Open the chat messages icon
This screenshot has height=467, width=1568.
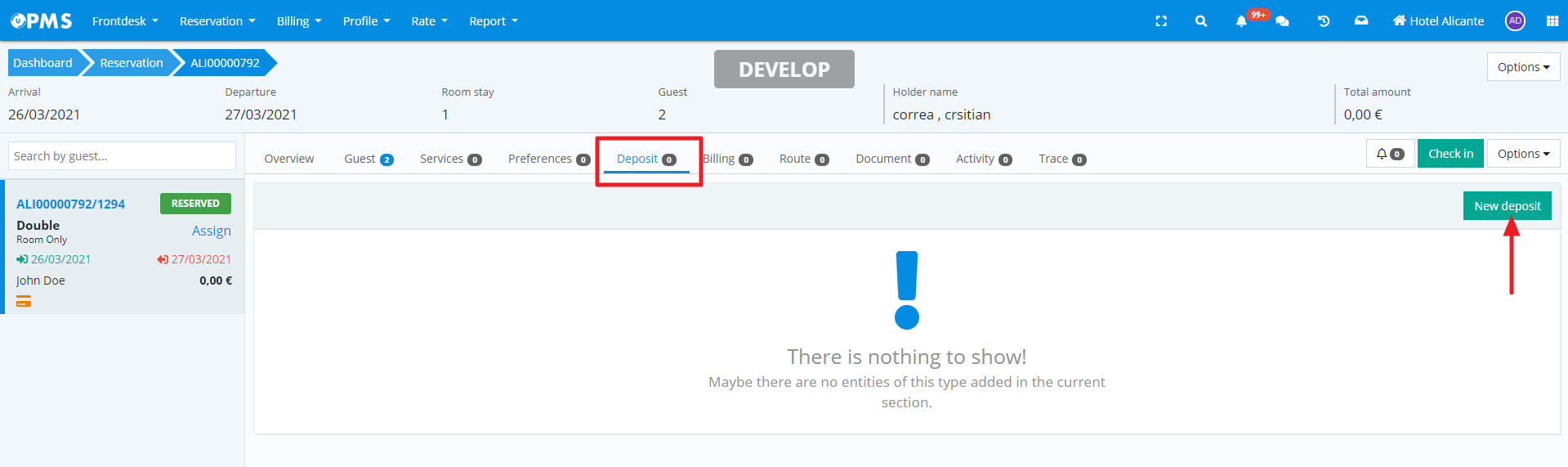[x=1282, y=21]
